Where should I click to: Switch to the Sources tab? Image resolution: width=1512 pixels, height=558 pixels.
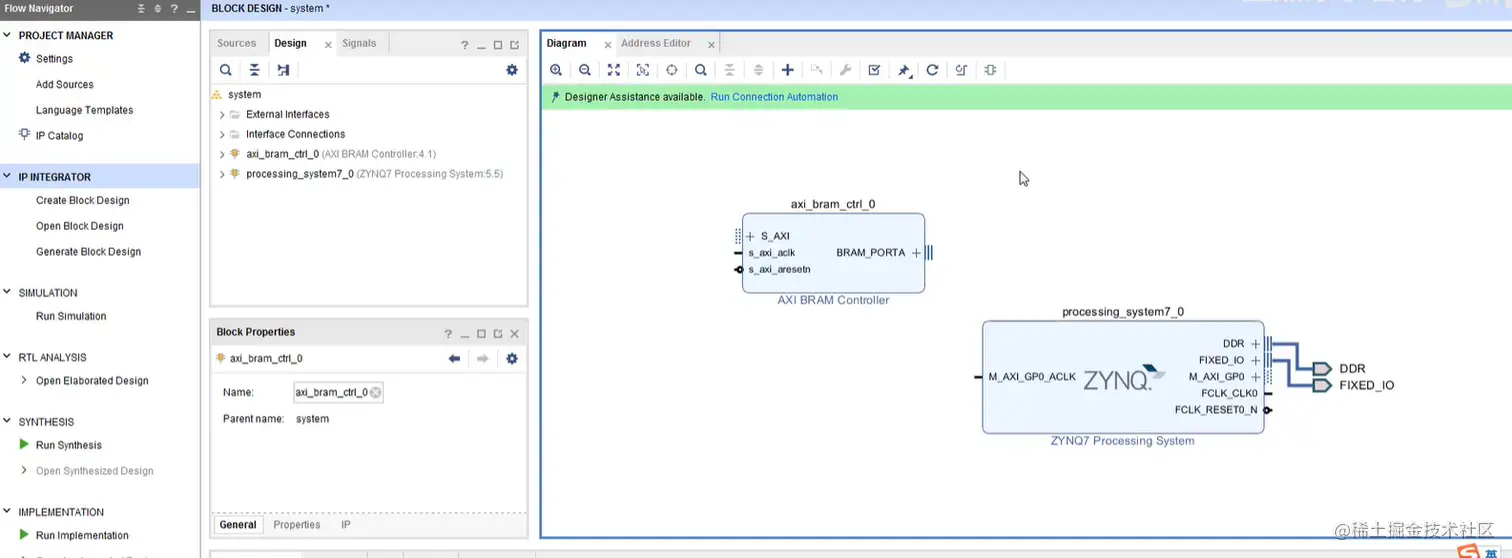(237, 43)
